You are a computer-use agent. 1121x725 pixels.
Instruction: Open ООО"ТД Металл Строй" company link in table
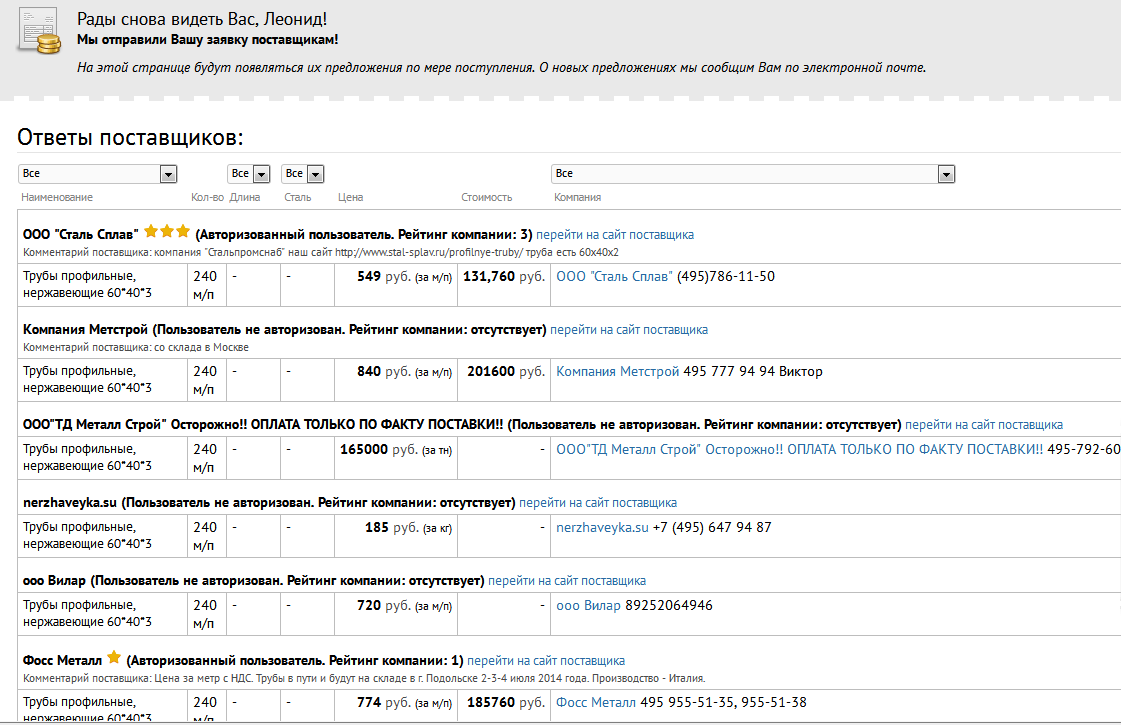[799, 450]
